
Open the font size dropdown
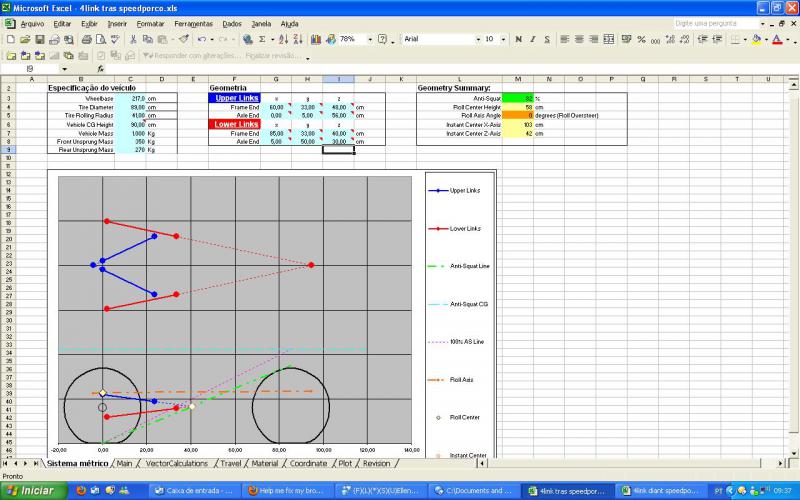(x=503, y=39)
